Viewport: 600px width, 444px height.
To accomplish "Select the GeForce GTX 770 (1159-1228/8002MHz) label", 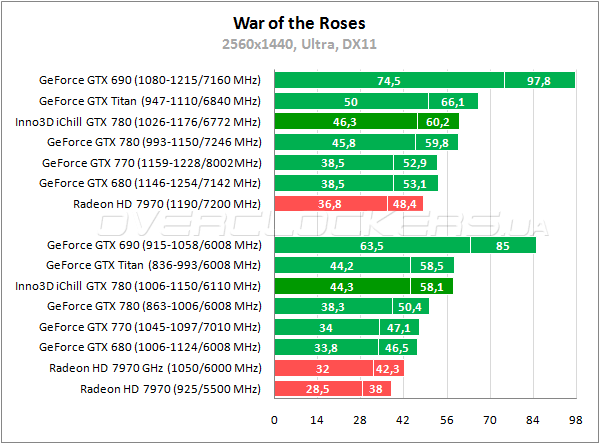I will coord(151,163).
